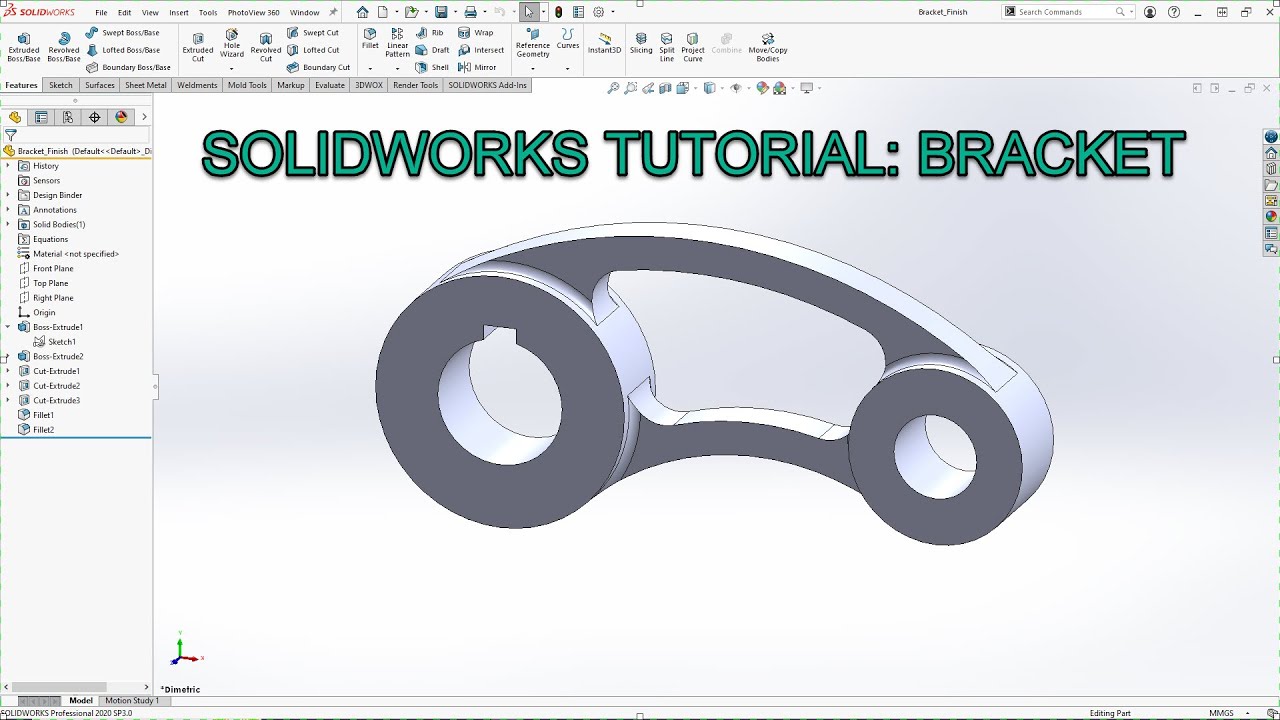Choose the Swept Boss/Base tool
This screenshot has height=720, width=1280.
(123, 33)
